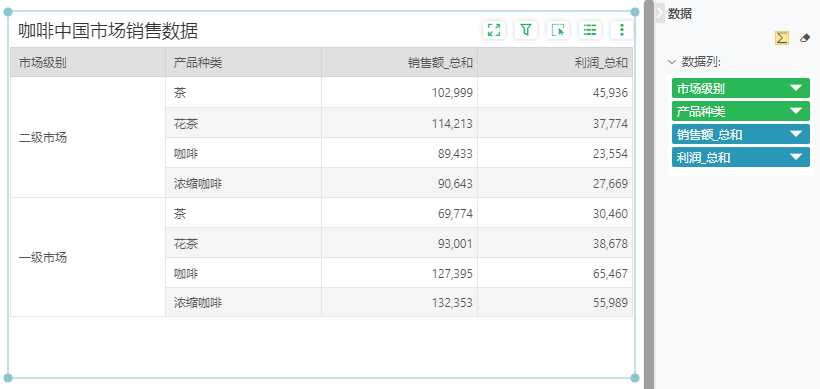Click the vertical gray scrollbar
The height and width of the screenshot is (389, 820).
pyautogui.click(x=648, y=194)
